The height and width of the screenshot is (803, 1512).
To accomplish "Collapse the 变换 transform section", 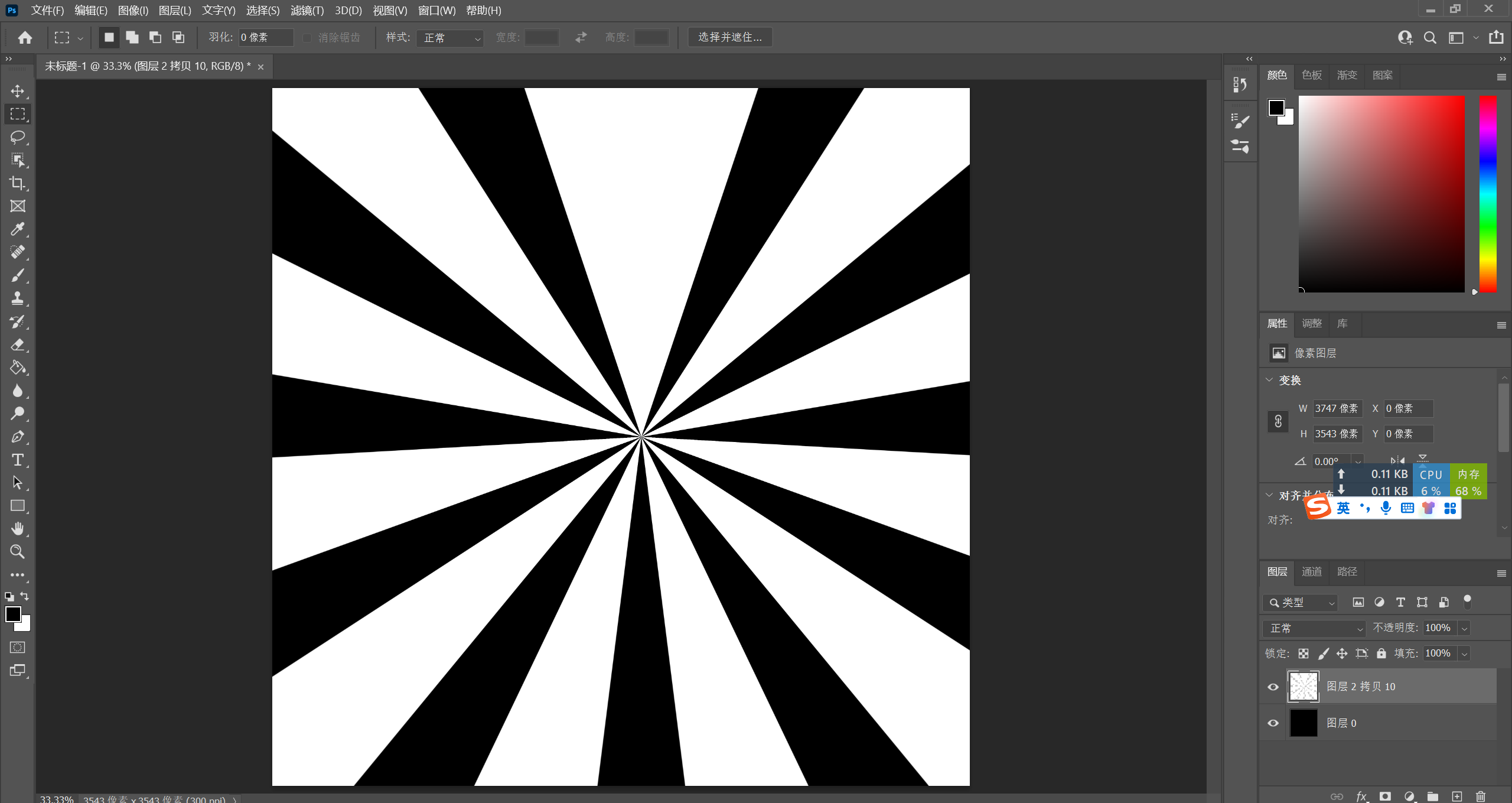I will 1269,380.
